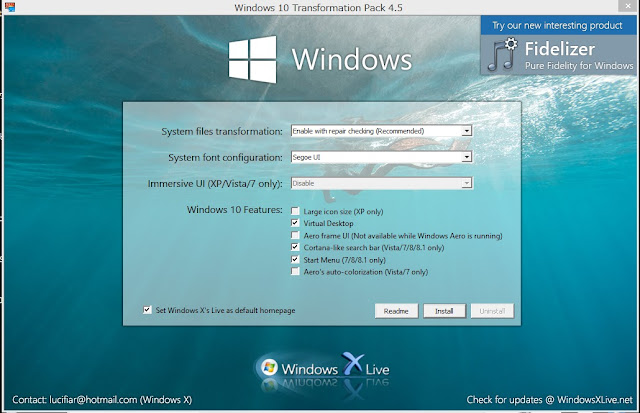Uncheck Set Windows X's Live as default homepage
Viewport: 640px width, 413px height.
pyautogui.click(x=147, y=310)
